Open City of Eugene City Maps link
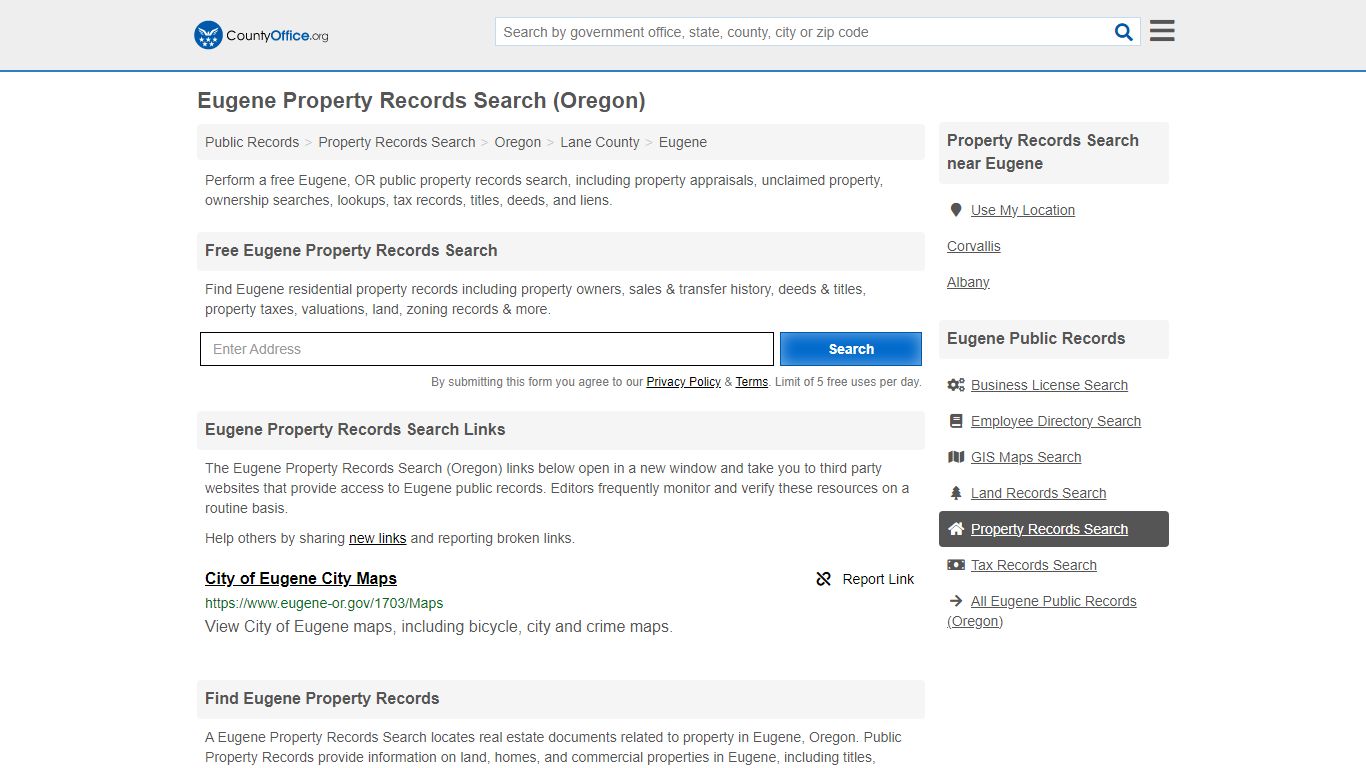The image size is (1366, 768). (301, 578)
